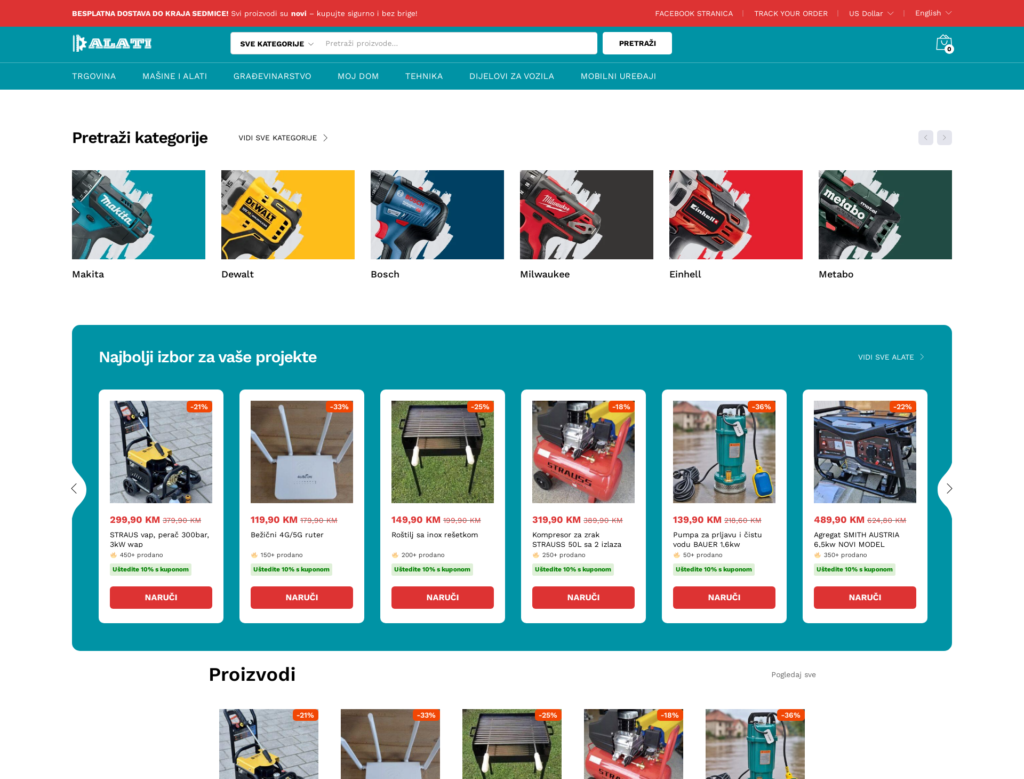This screenshot has height=779, width=1024.
Task: Click title 'Kompresor za zrak STRAUSS 50L'
Action: (577, 539)
